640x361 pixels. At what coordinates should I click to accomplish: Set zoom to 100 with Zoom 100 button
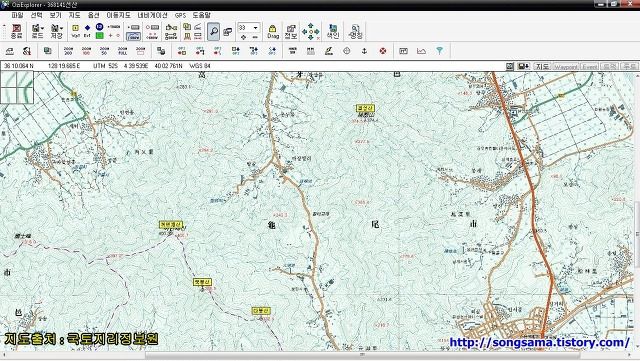[x=86, y=51]
